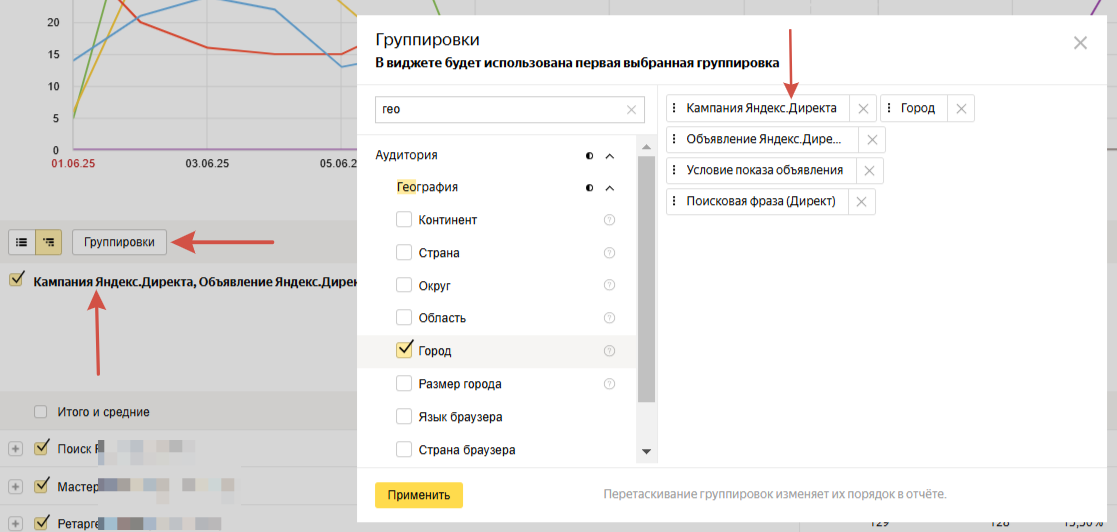This screenshot has width=1117, height=532.
Task: Collapse the Аудитория section chevron
Action: pyautogui.click(x=609, y=155)
